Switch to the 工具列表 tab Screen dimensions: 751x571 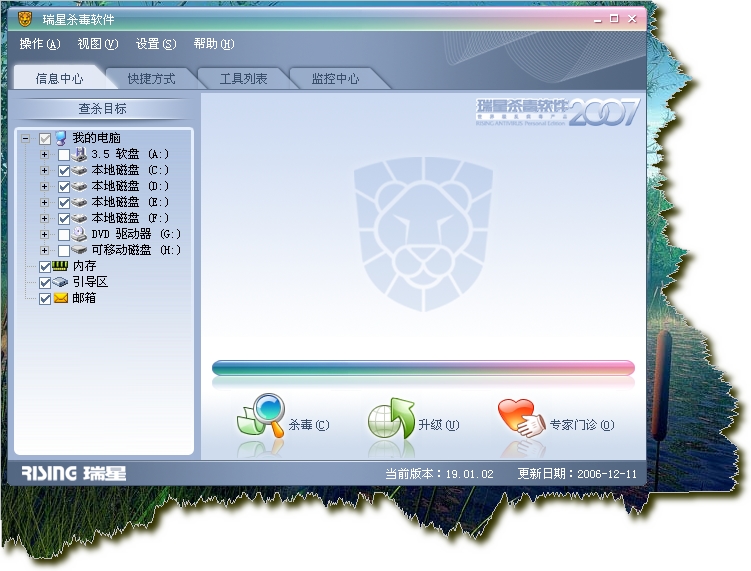pos(243,78)
